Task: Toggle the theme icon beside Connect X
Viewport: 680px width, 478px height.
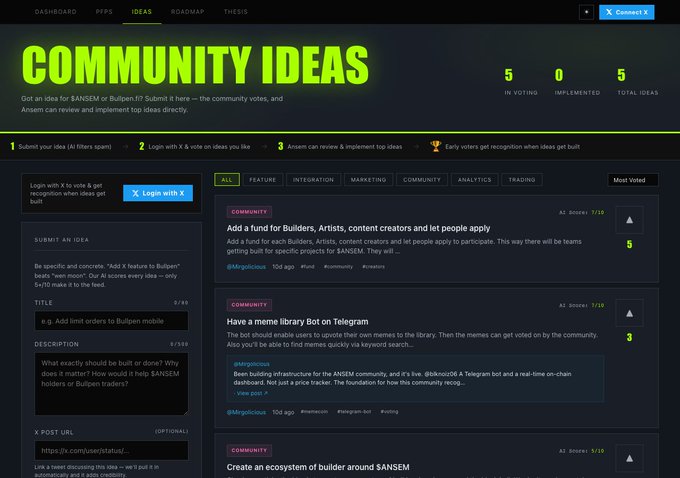Action: coord(586,12)
